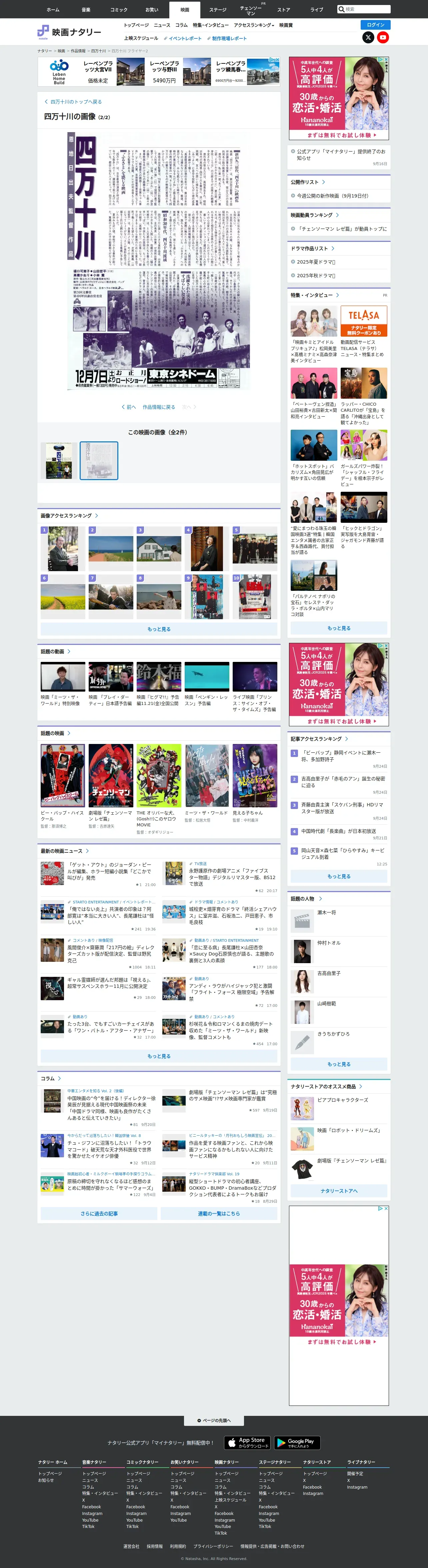Viewport: 428px width, 1568px height.
Task: Expand 最新の映画ニュース section chevron
Action: (88, 851)
